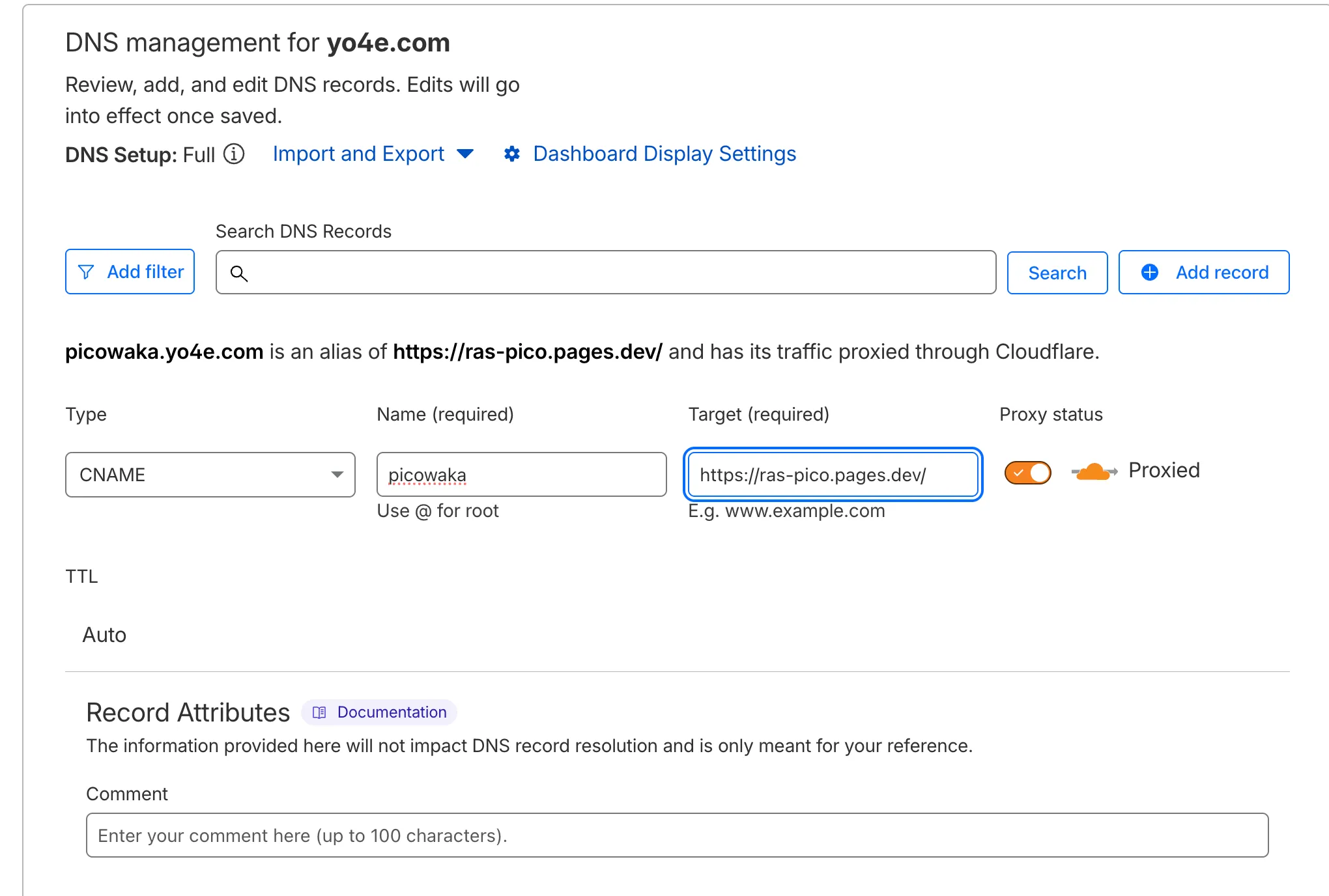Click the book icon beside Documentation
This screenshot has height=896, width=1329.
[x=319, y=712]
